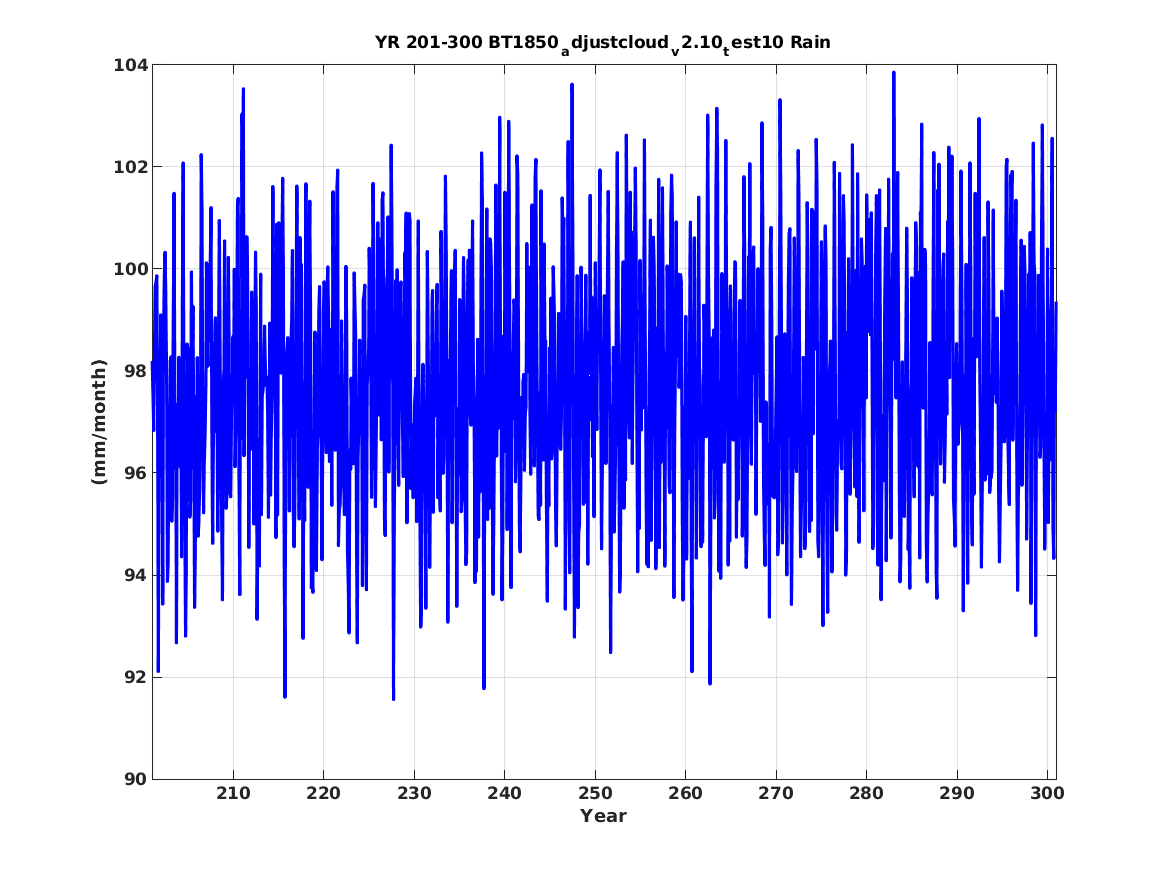Click the plot title text
The width and height of the screenshot is (1167, 875).
[603, 43]
